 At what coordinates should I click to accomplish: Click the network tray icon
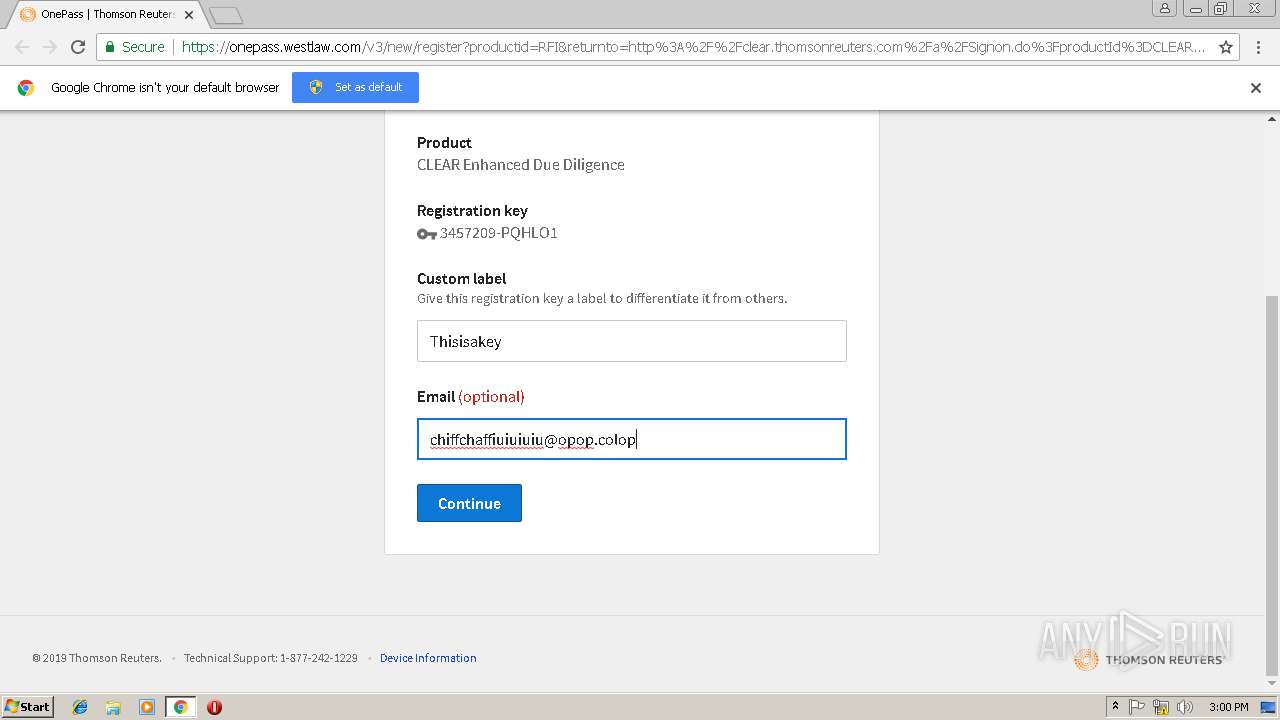1161,707
